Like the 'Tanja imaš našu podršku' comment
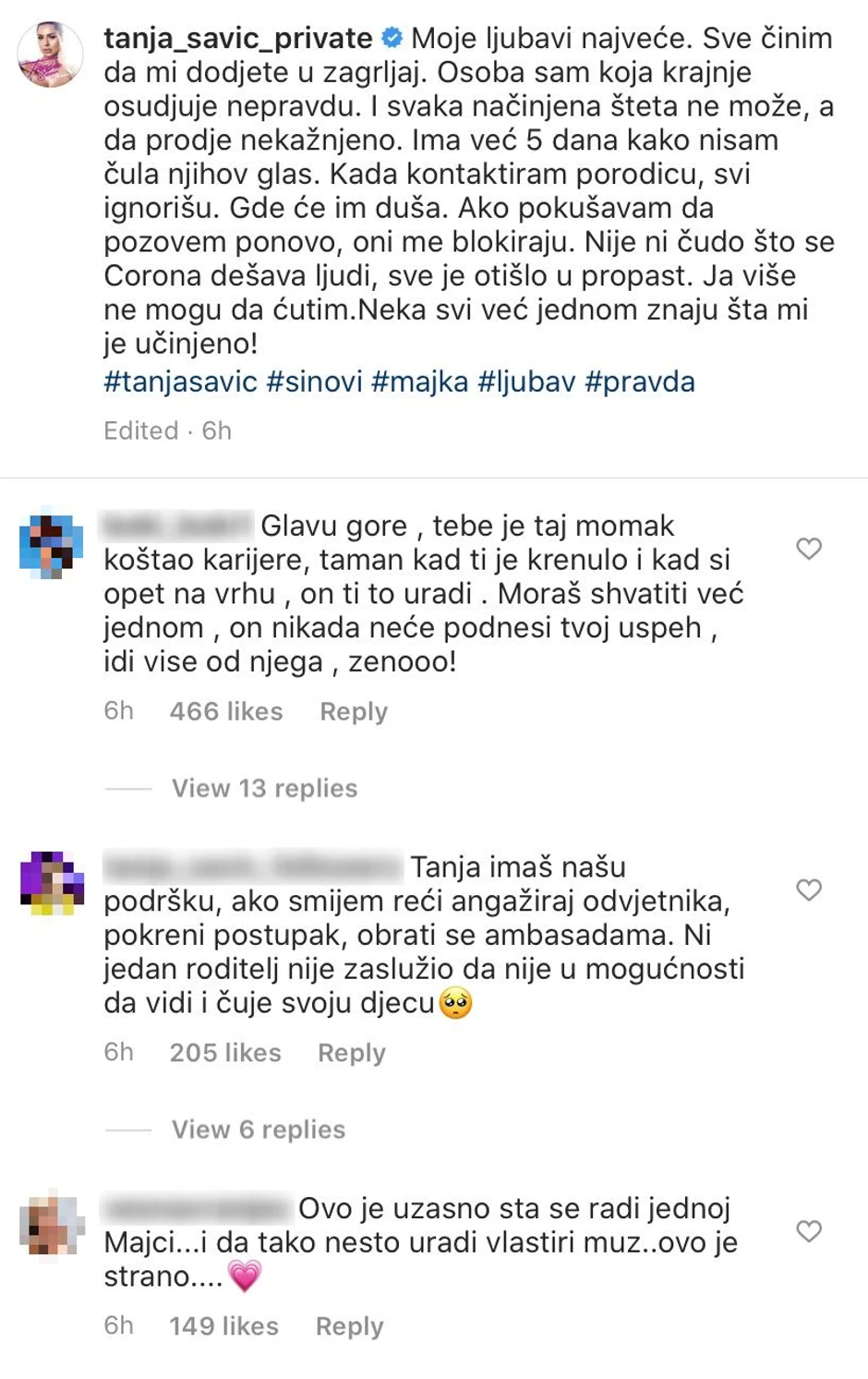This screenshot has height=1379, width=868. click(809, 889)
